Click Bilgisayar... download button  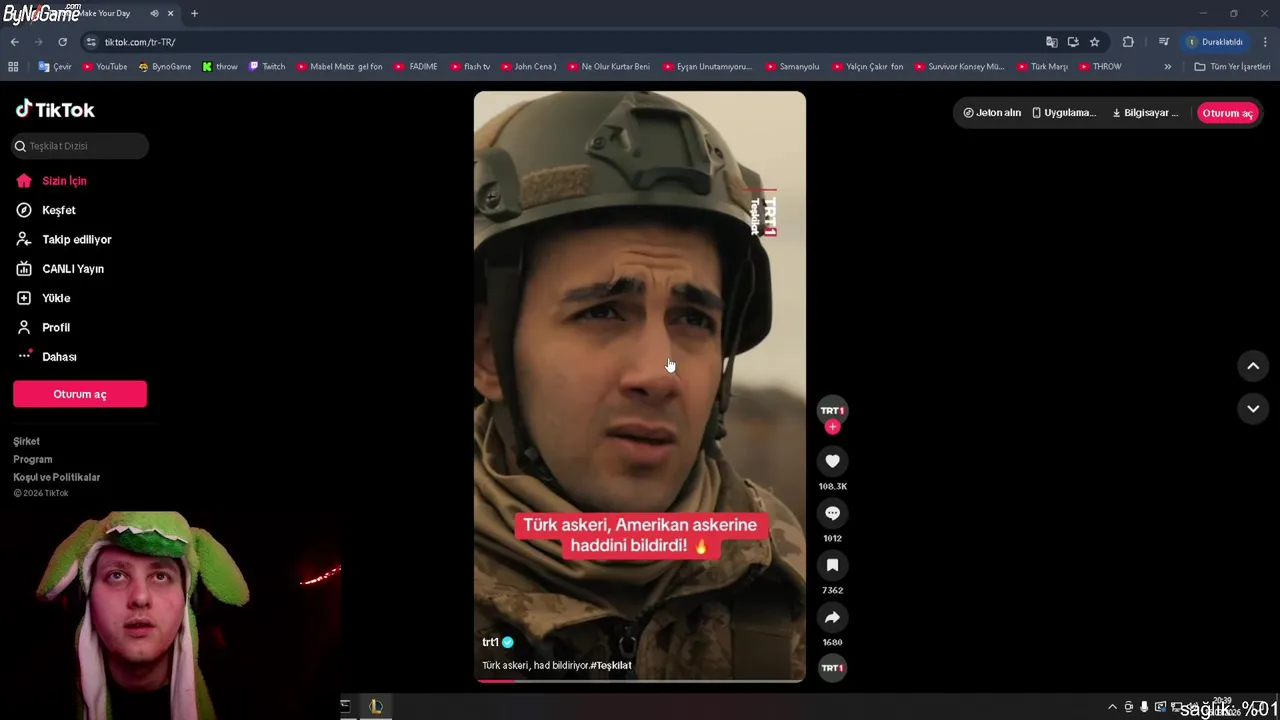[1145, 113]
